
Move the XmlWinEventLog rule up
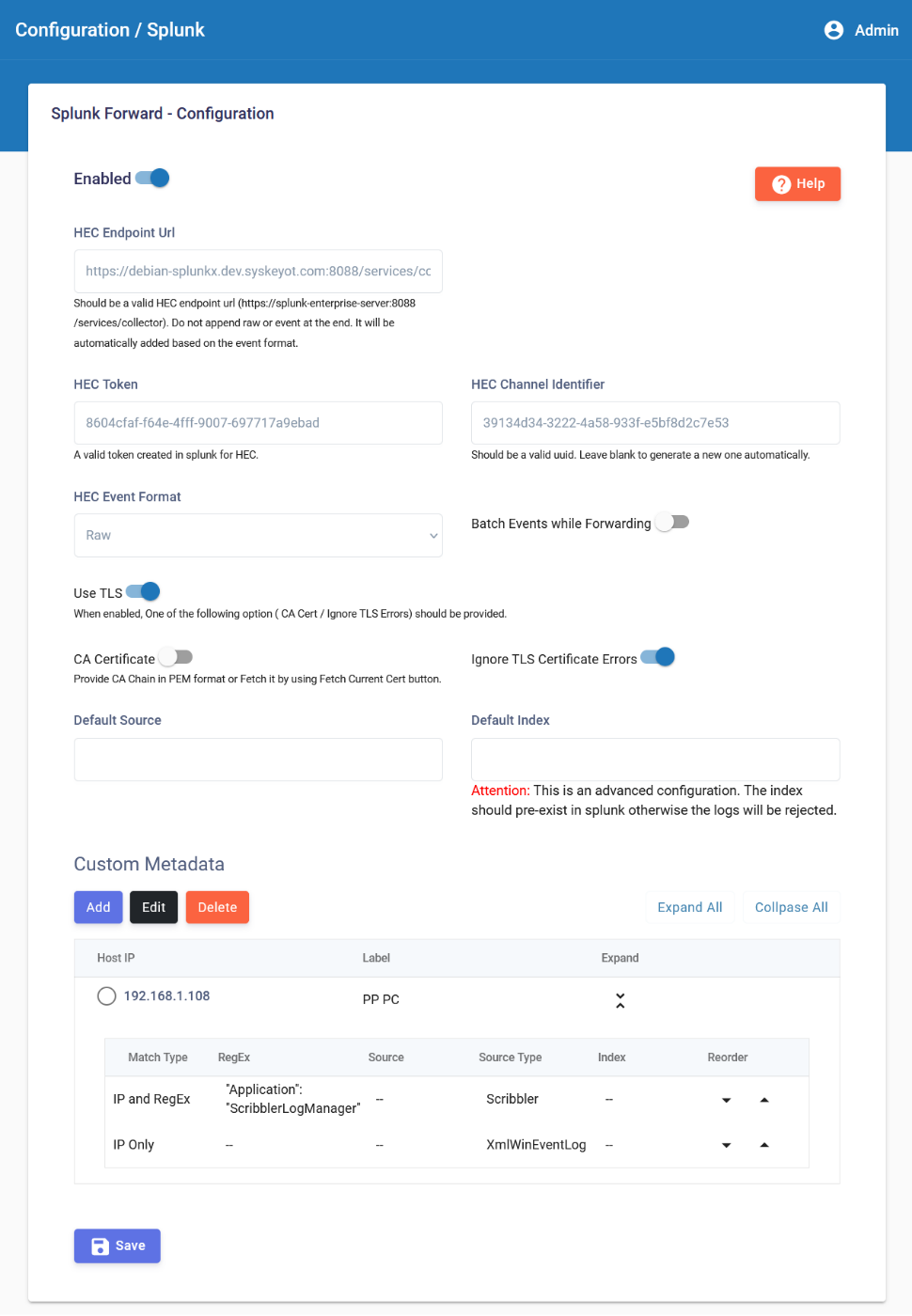click(764, 1145)
